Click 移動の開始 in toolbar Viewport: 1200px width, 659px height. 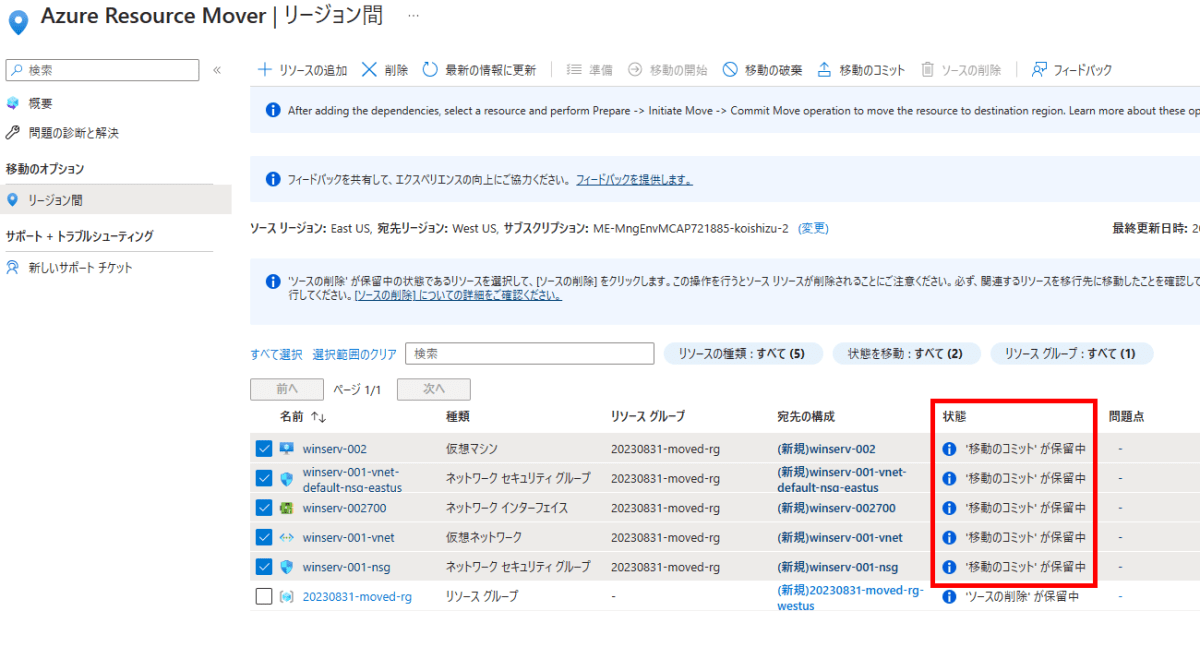point(667,70)
